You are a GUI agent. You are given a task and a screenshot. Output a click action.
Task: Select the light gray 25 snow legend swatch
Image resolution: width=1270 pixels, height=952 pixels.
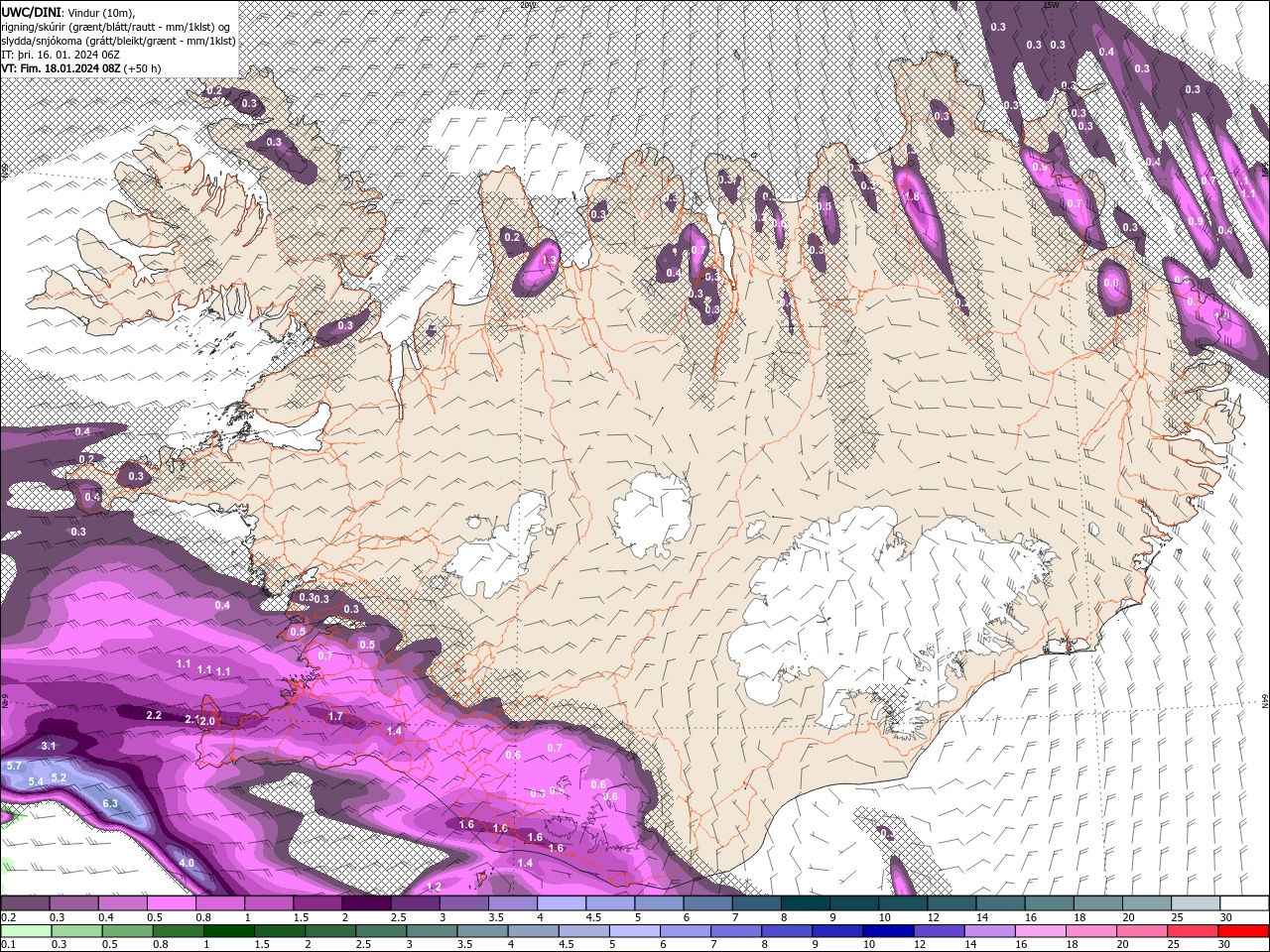[1196, 903]
